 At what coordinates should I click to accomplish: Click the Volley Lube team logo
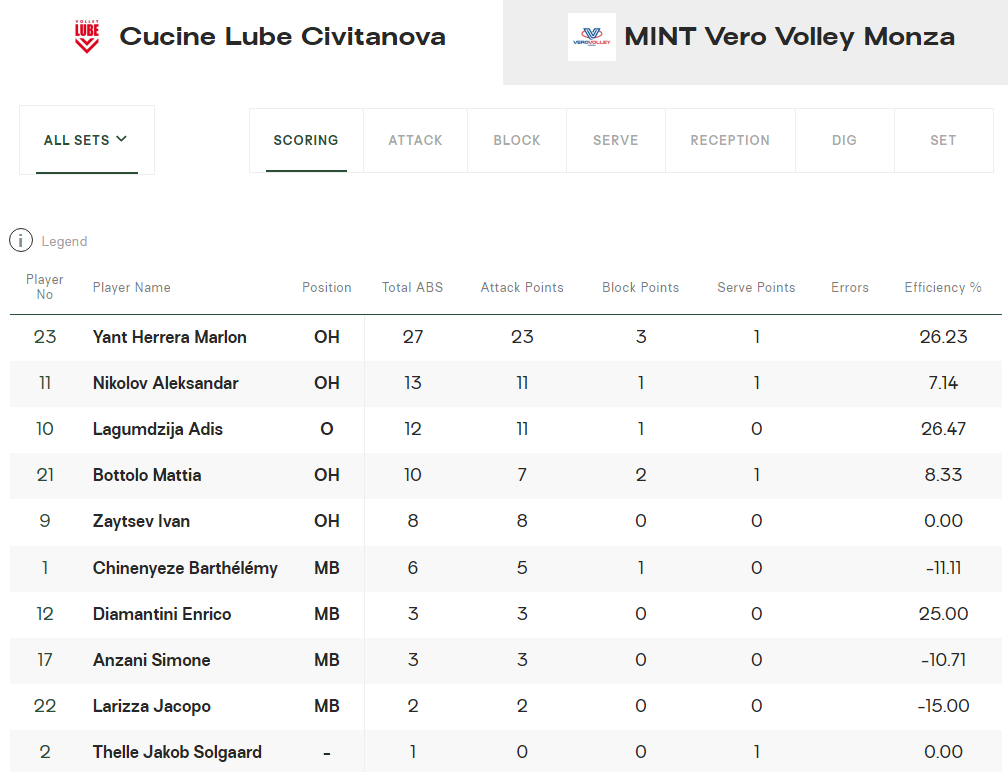coord(87,37)
